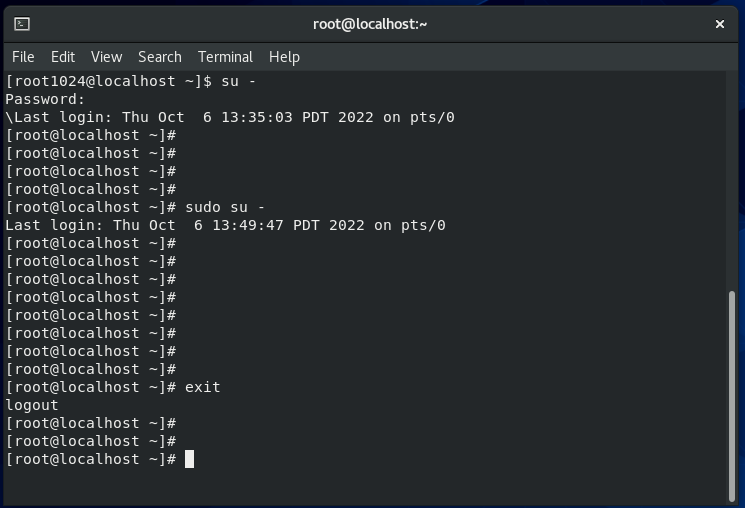
Task: Click the "su -" command on the first line
Action: pyautogui.click(x=239, y=81)
